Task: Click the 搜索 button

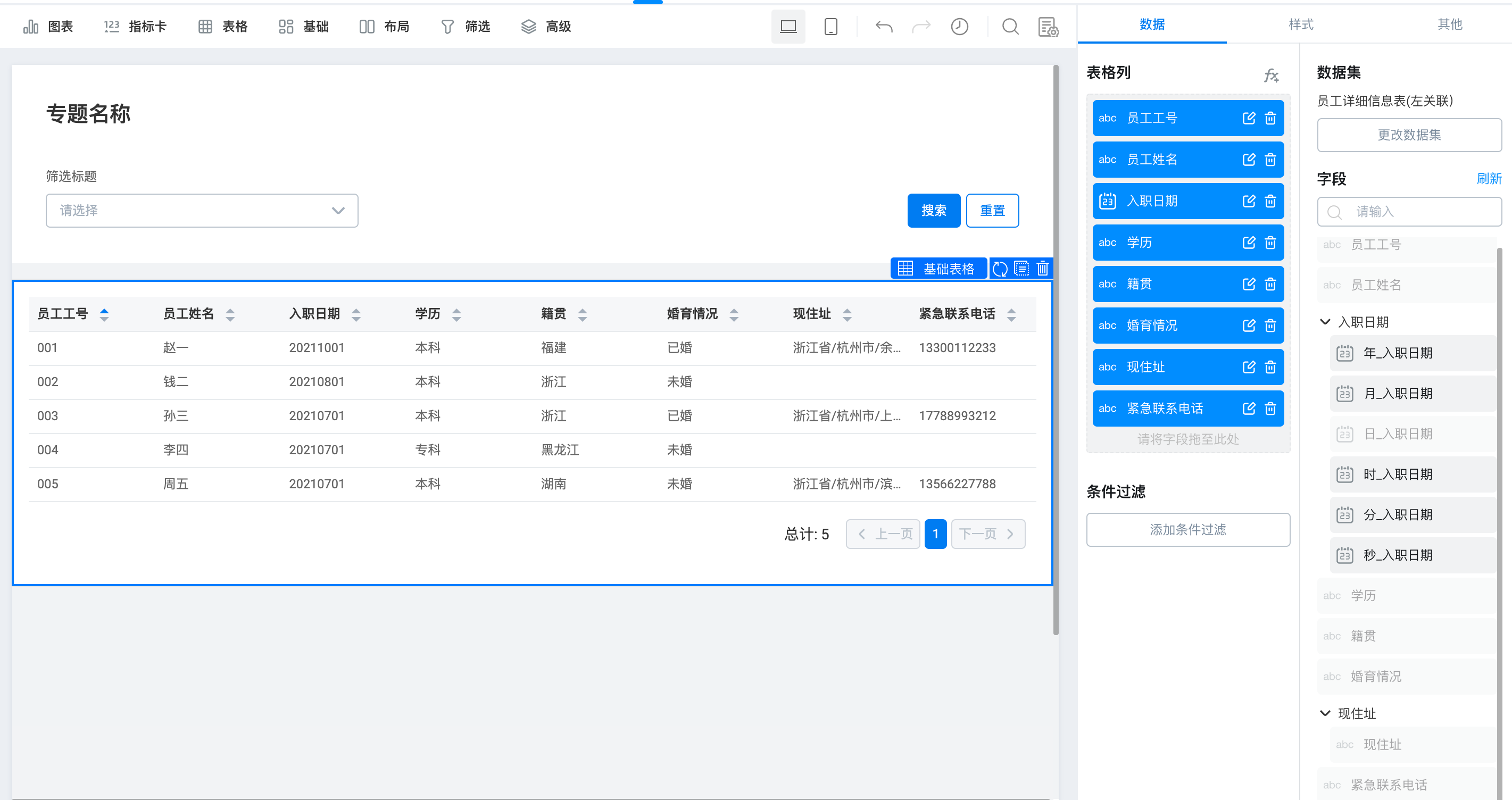Action: click(933, 211)
